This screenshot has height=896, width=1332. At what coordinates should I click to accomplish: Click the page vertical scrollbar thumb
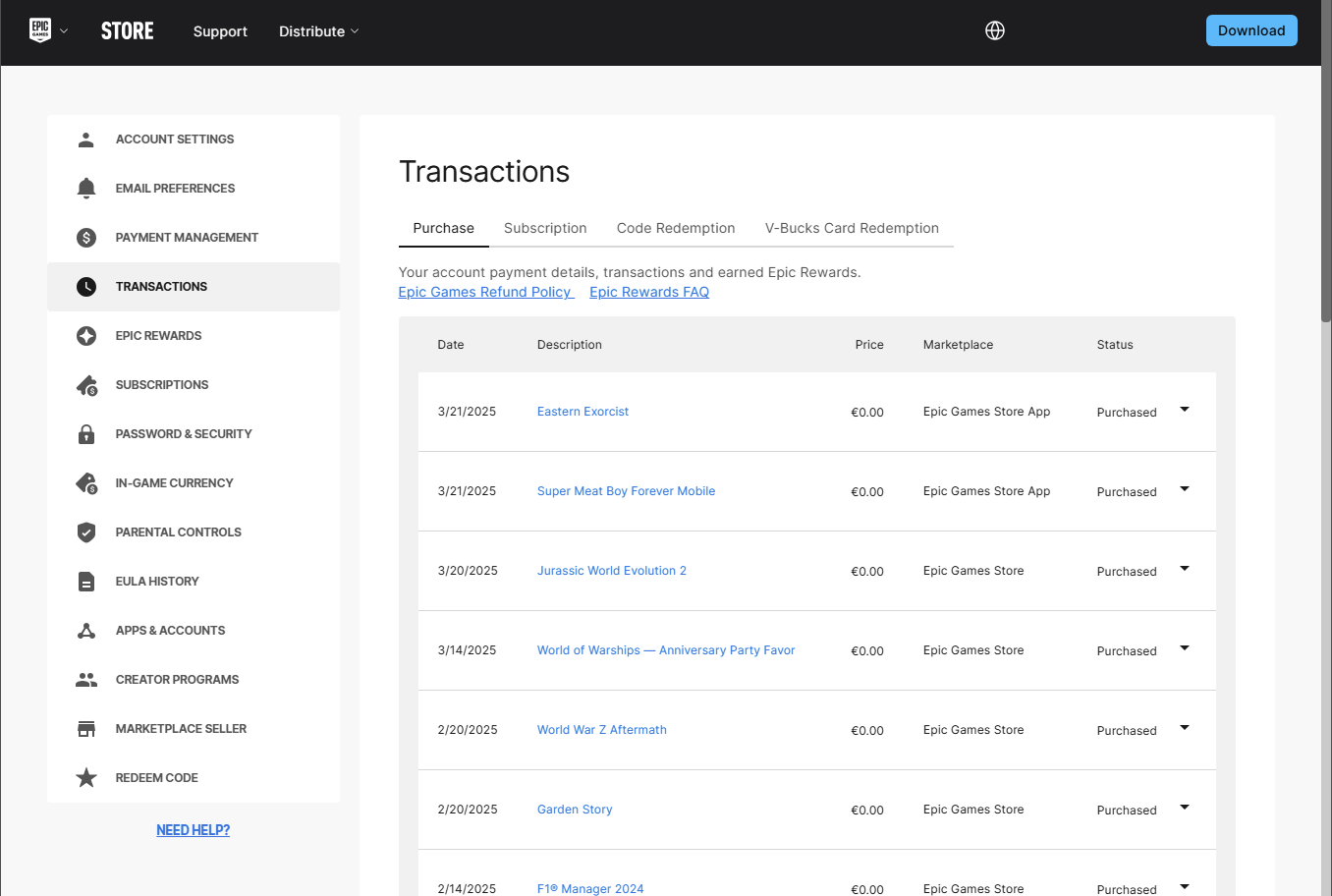[x=1326, y=162]
